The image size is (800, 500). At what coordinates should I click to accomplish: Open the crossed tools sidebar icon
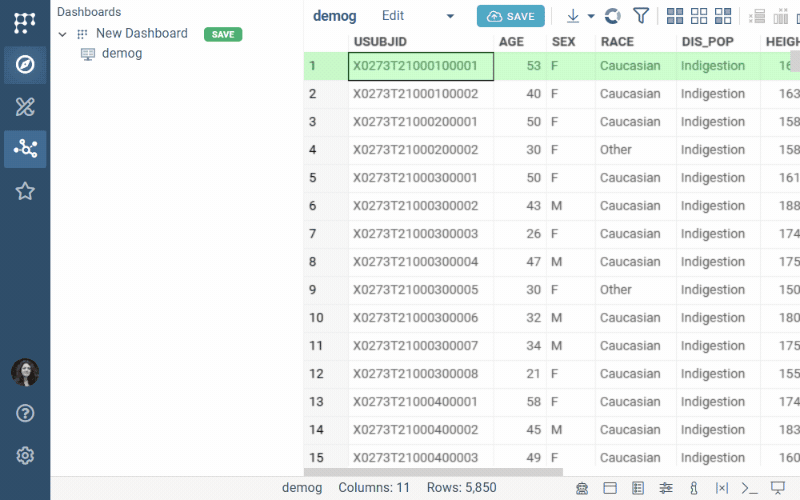tap(25, 107)
